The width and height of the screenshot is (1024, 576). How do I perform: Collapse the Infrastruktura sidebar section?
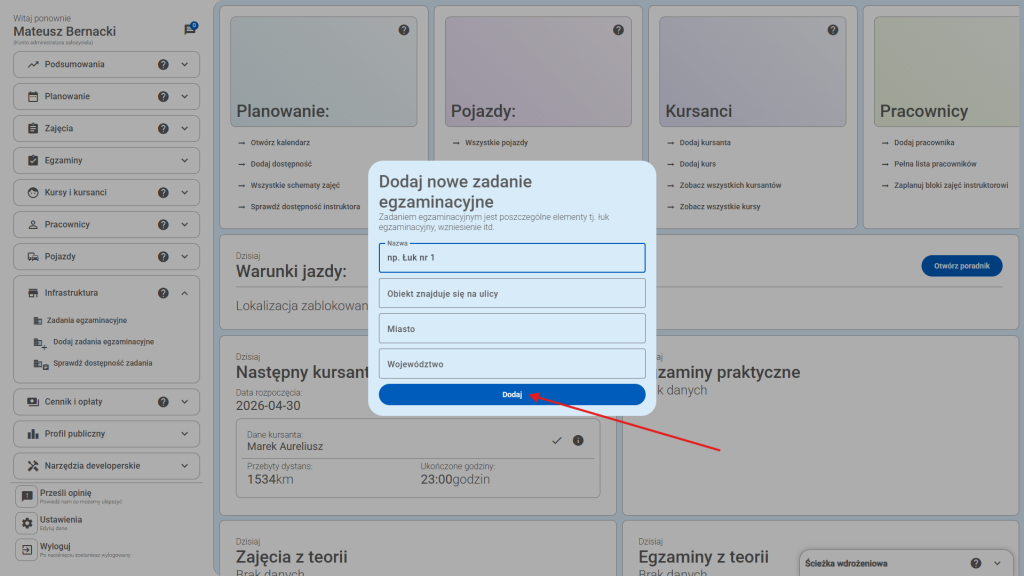[x=184, y=293]
